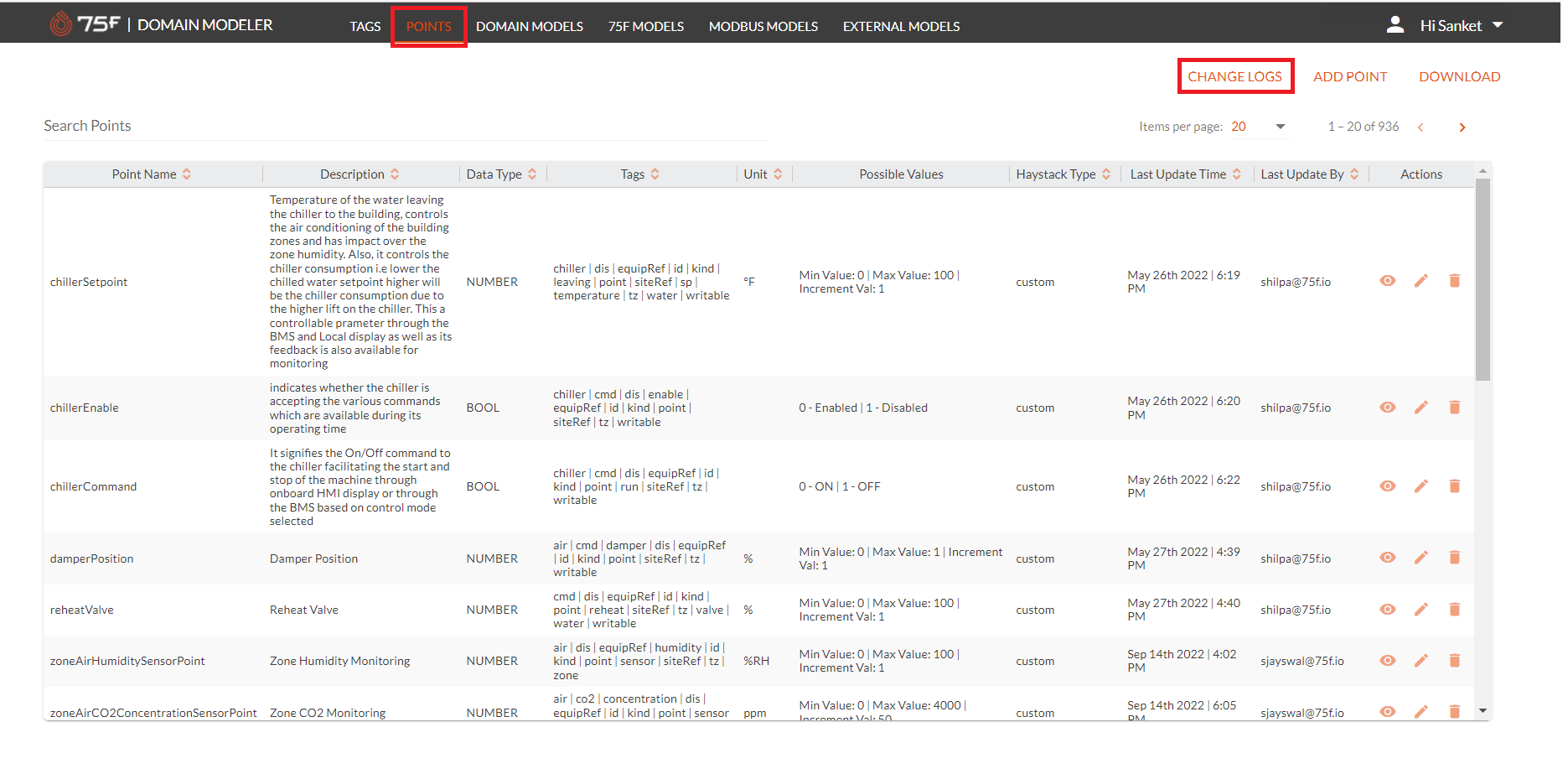Click the chillerCommand name cell
This screenshot has height=774, width=1568.
coord(93,486)
